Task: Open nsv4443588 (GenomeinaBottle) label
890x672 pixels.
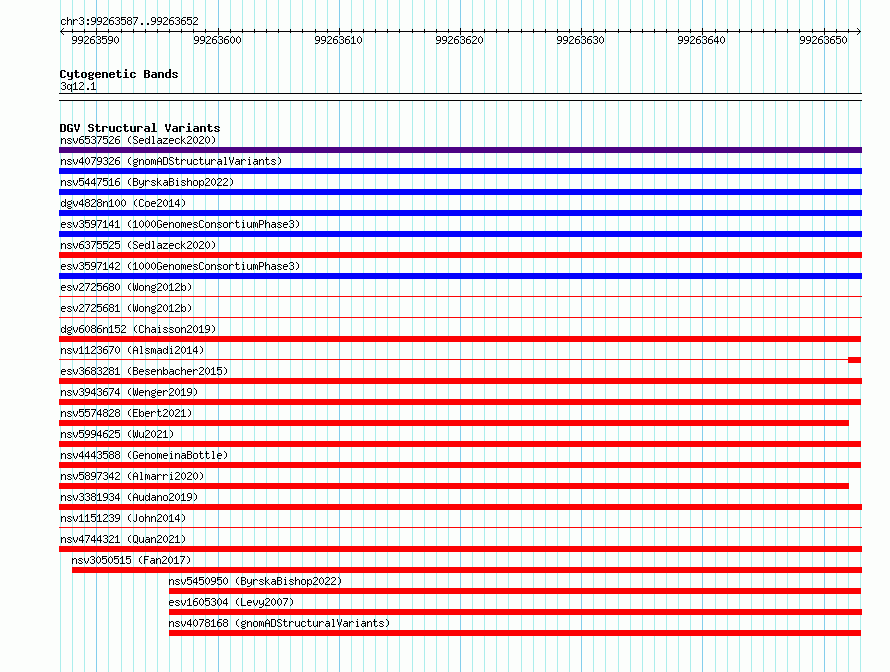Action: pyautogui.click(x=144, y=455)
